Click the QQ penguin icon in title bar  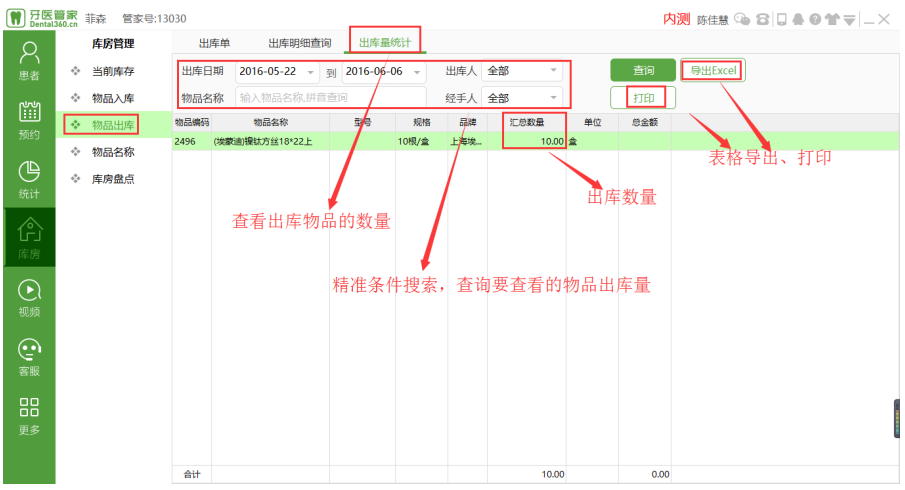798,20
